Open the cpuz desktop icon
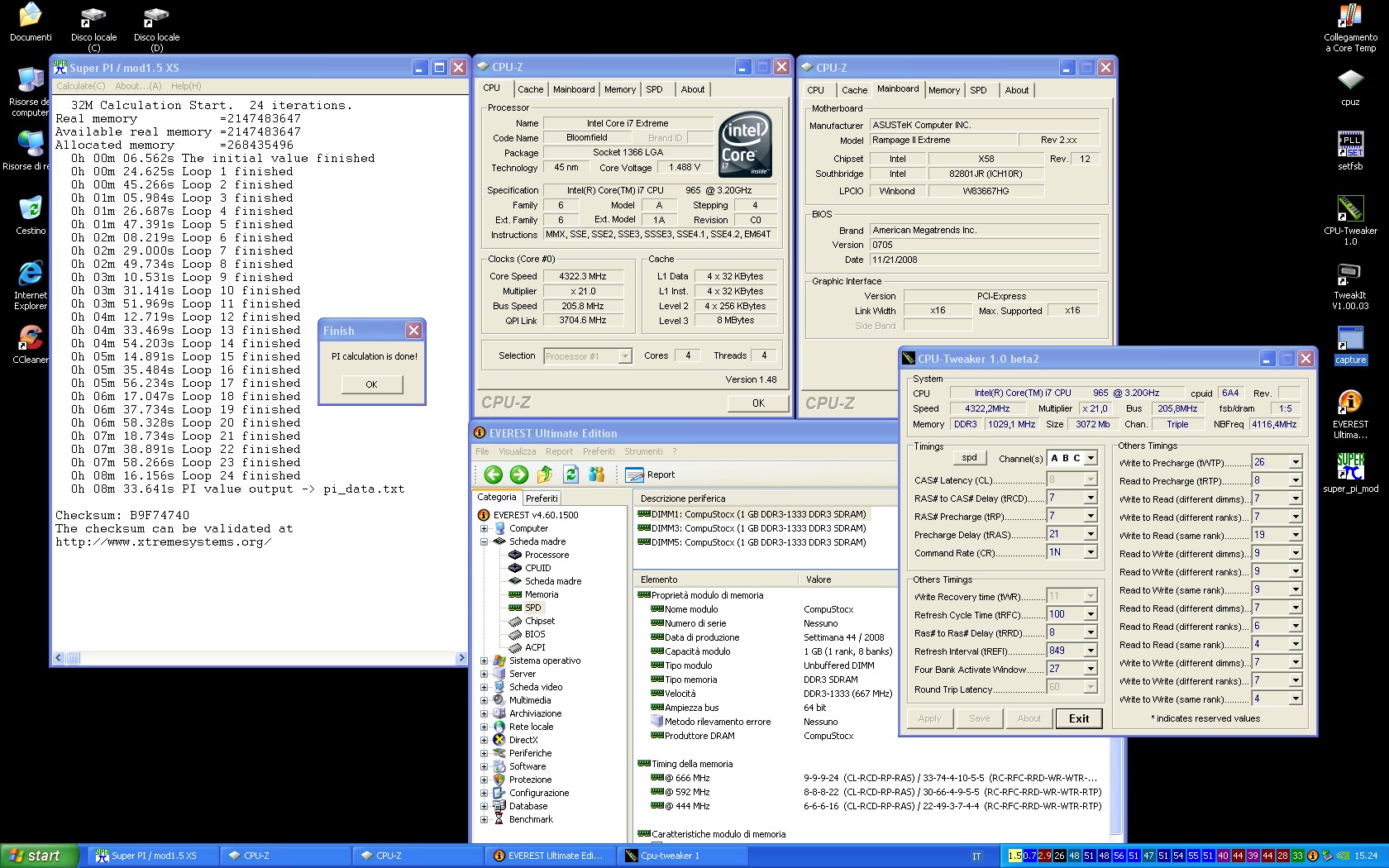The height and width of the screenshot is (868, 1389). click(x=1350, y=87)
